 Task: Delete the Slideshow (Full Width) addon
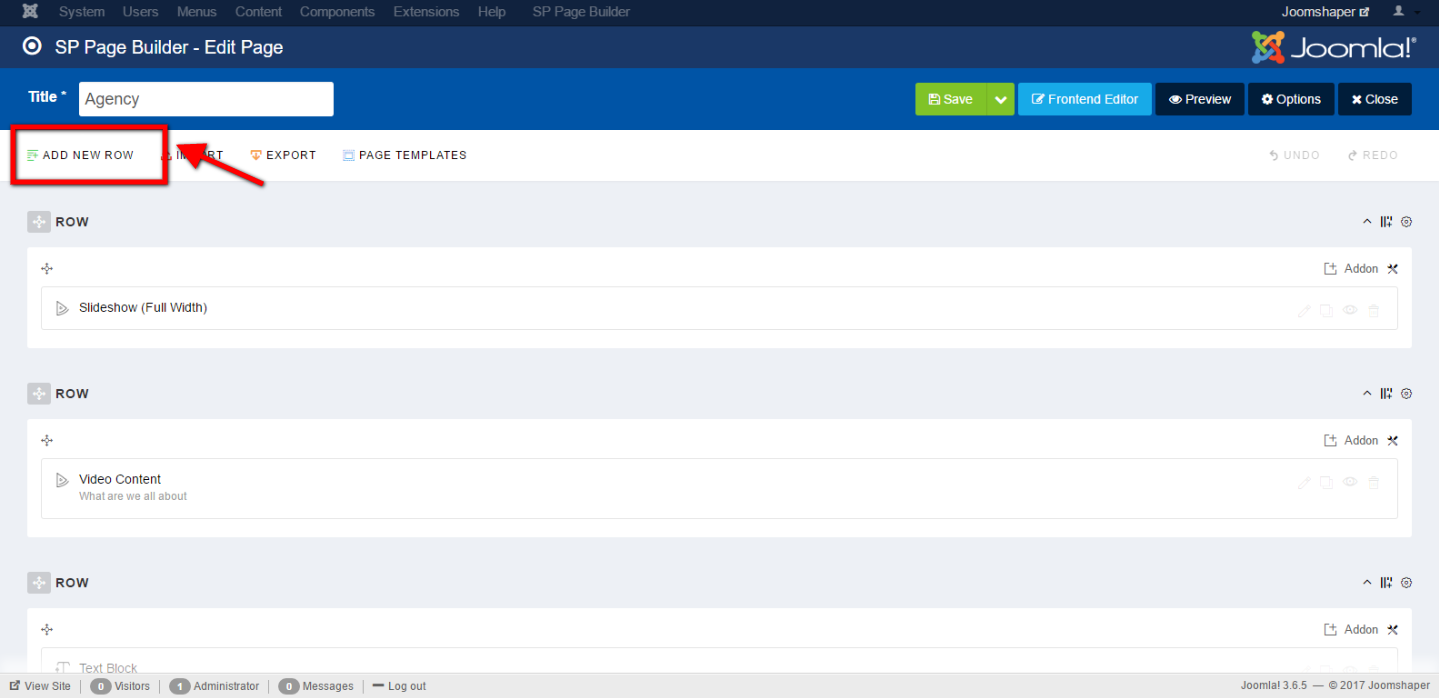tap(1373, 311)
